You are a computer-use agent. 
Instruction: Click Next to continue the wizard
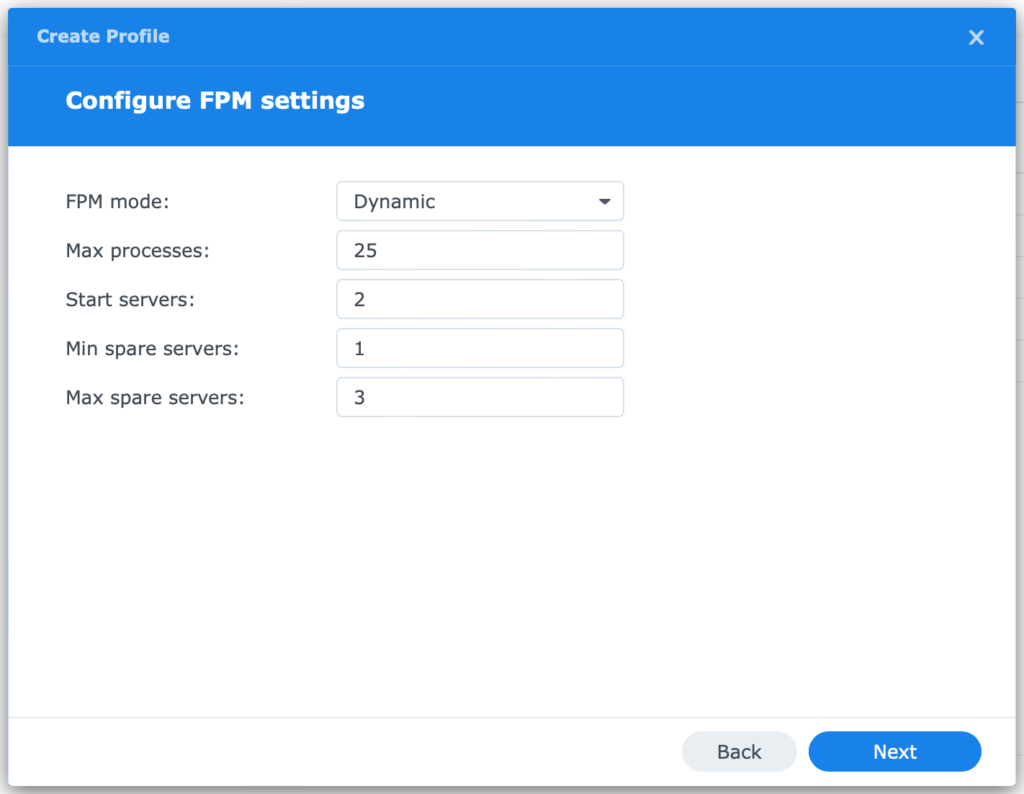pos(894,751)
